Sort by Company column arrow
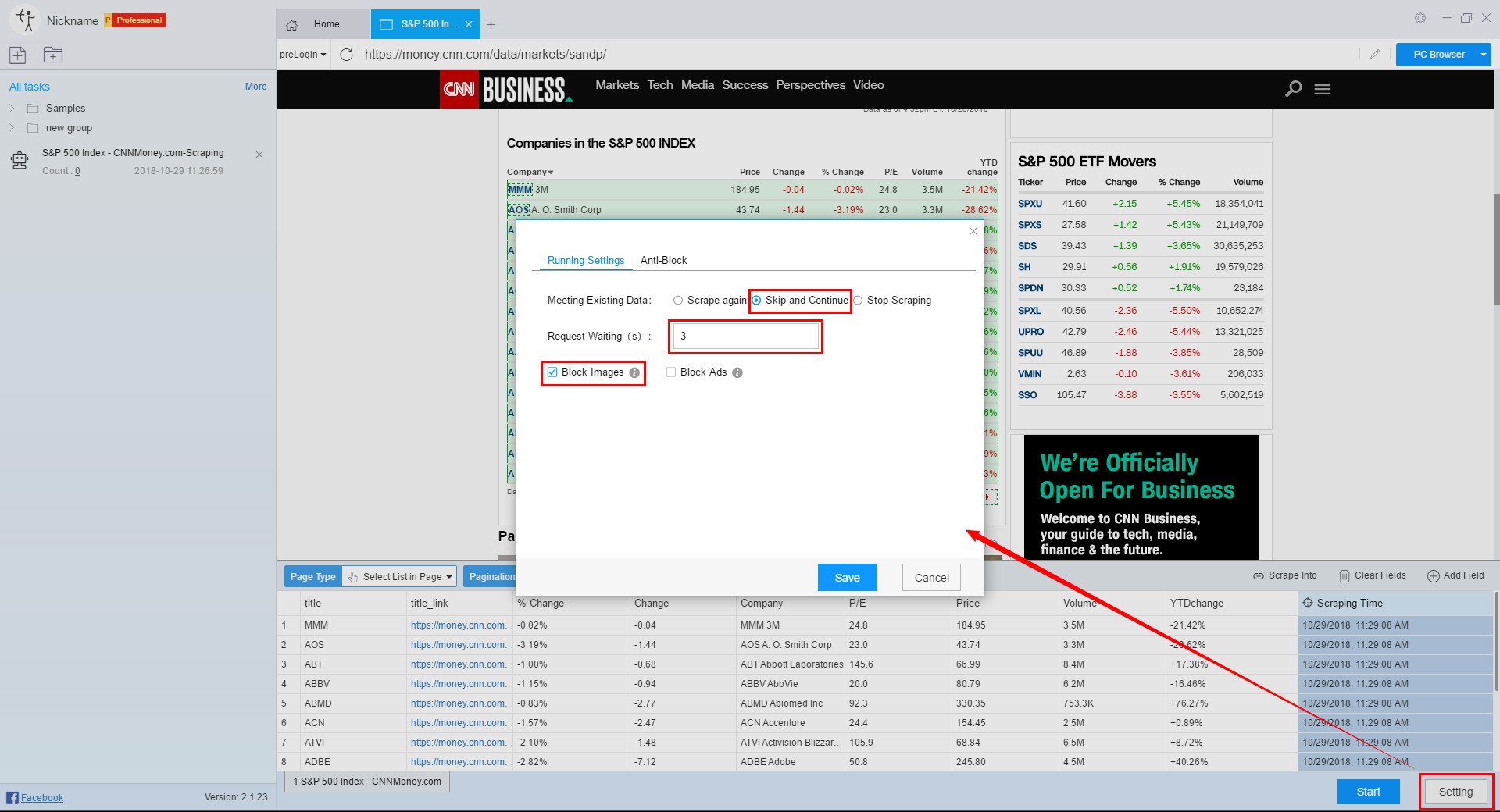 [x=551, y=173]
